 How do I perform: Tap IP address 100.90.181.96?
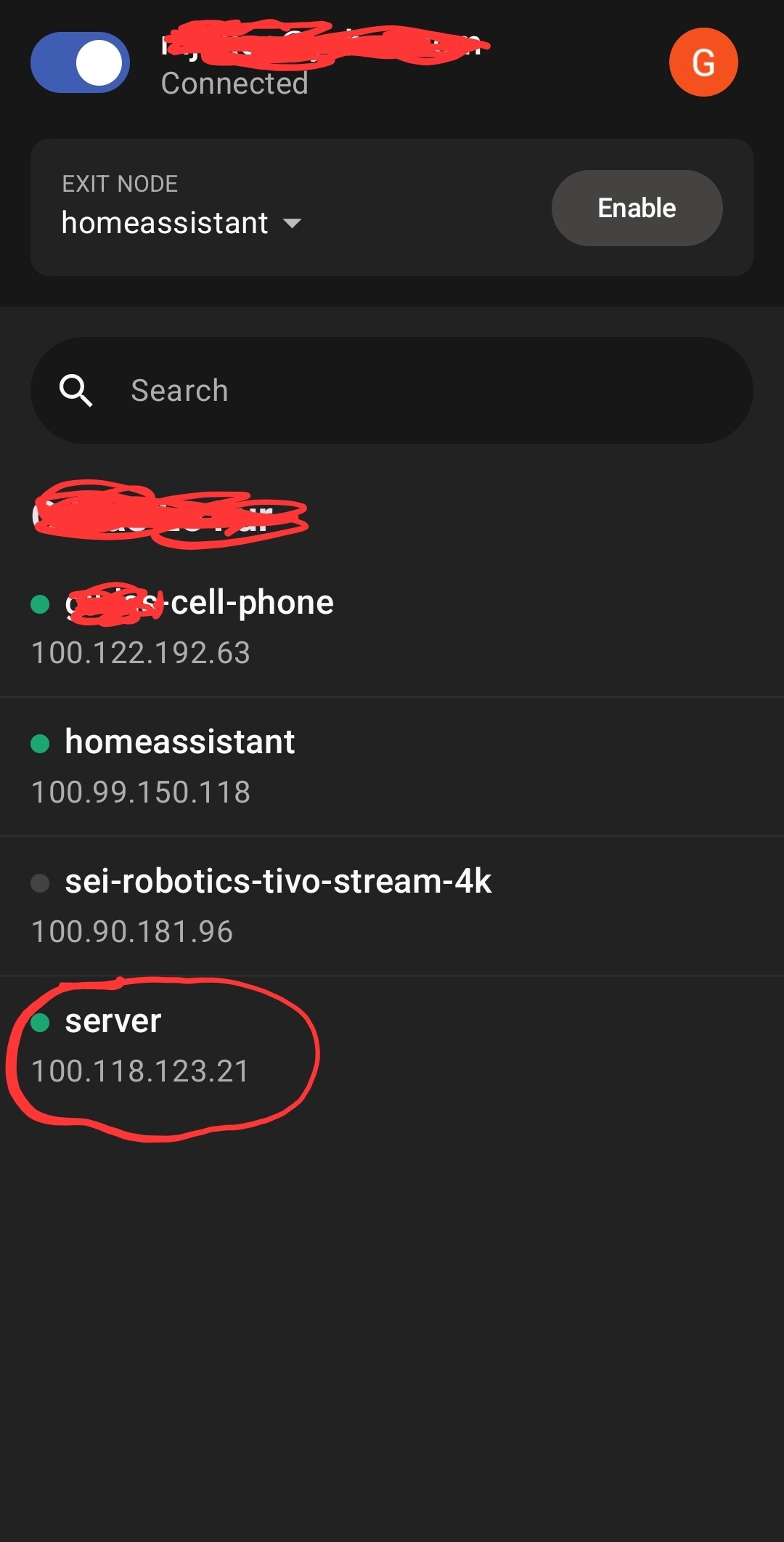tap(132, 932)
